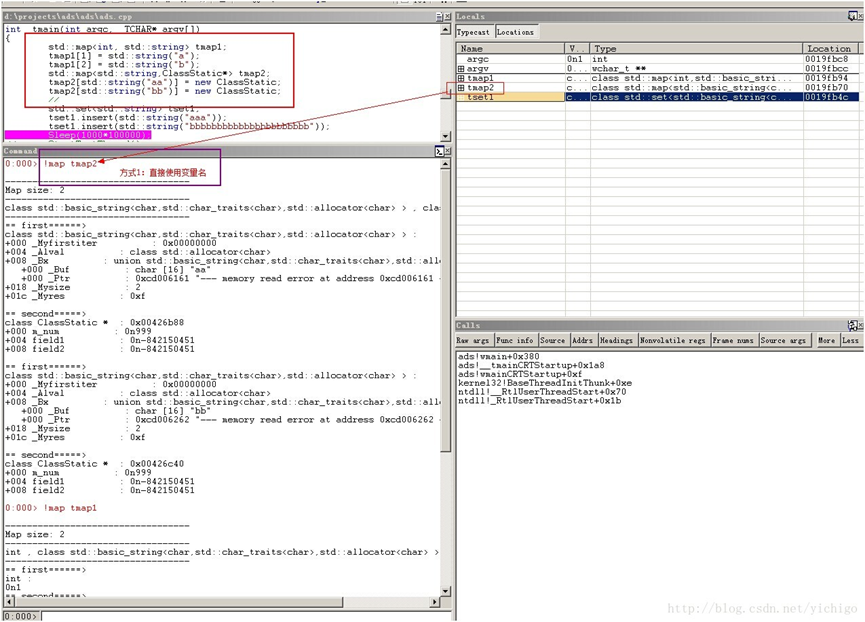Click pointer value 0x00426c40 in Command output
The width and height of the screenshot is (865, 622).
(x=157, y=464)
